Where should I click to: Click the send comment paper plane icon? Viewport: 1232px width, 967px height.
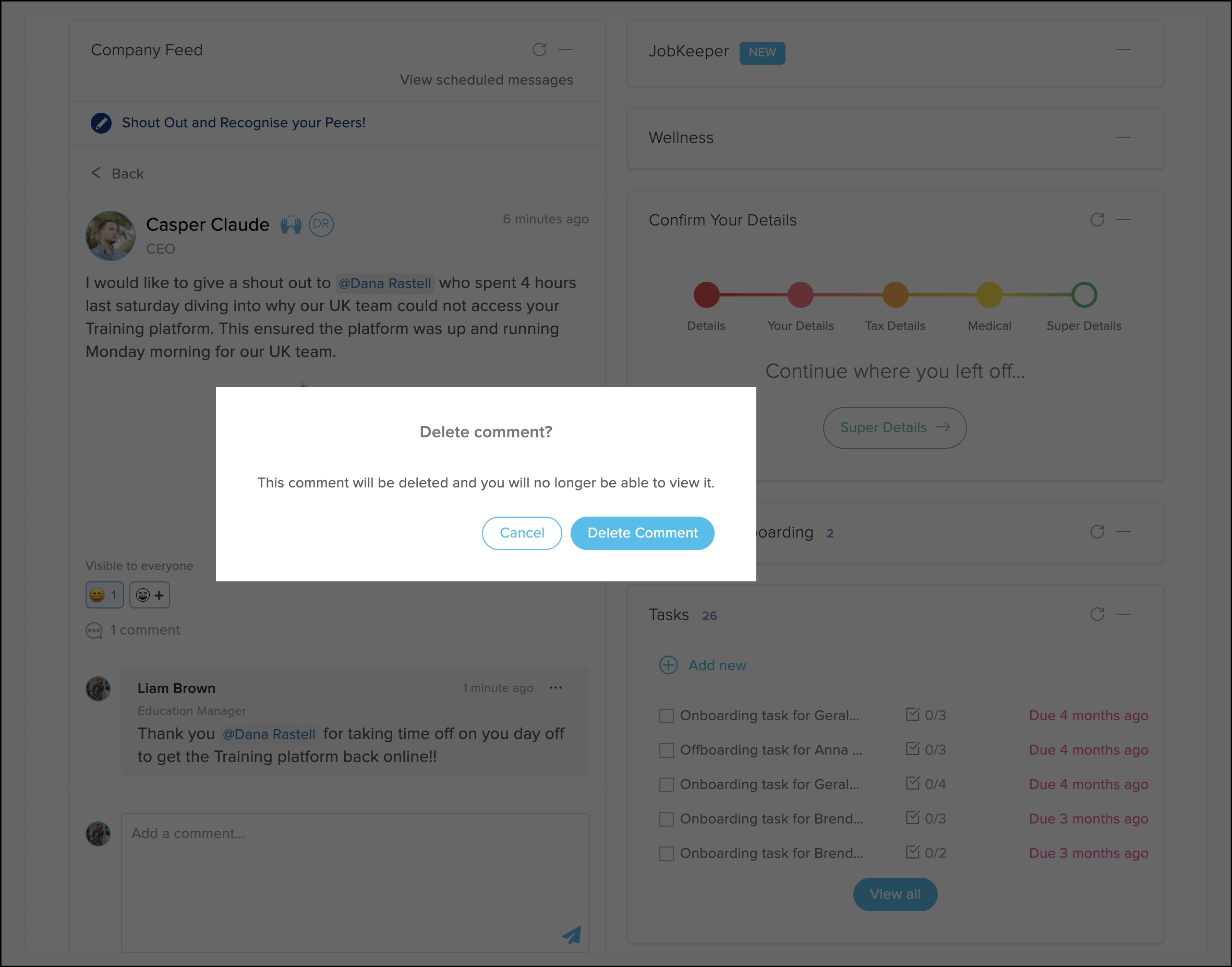click(572, 935)
